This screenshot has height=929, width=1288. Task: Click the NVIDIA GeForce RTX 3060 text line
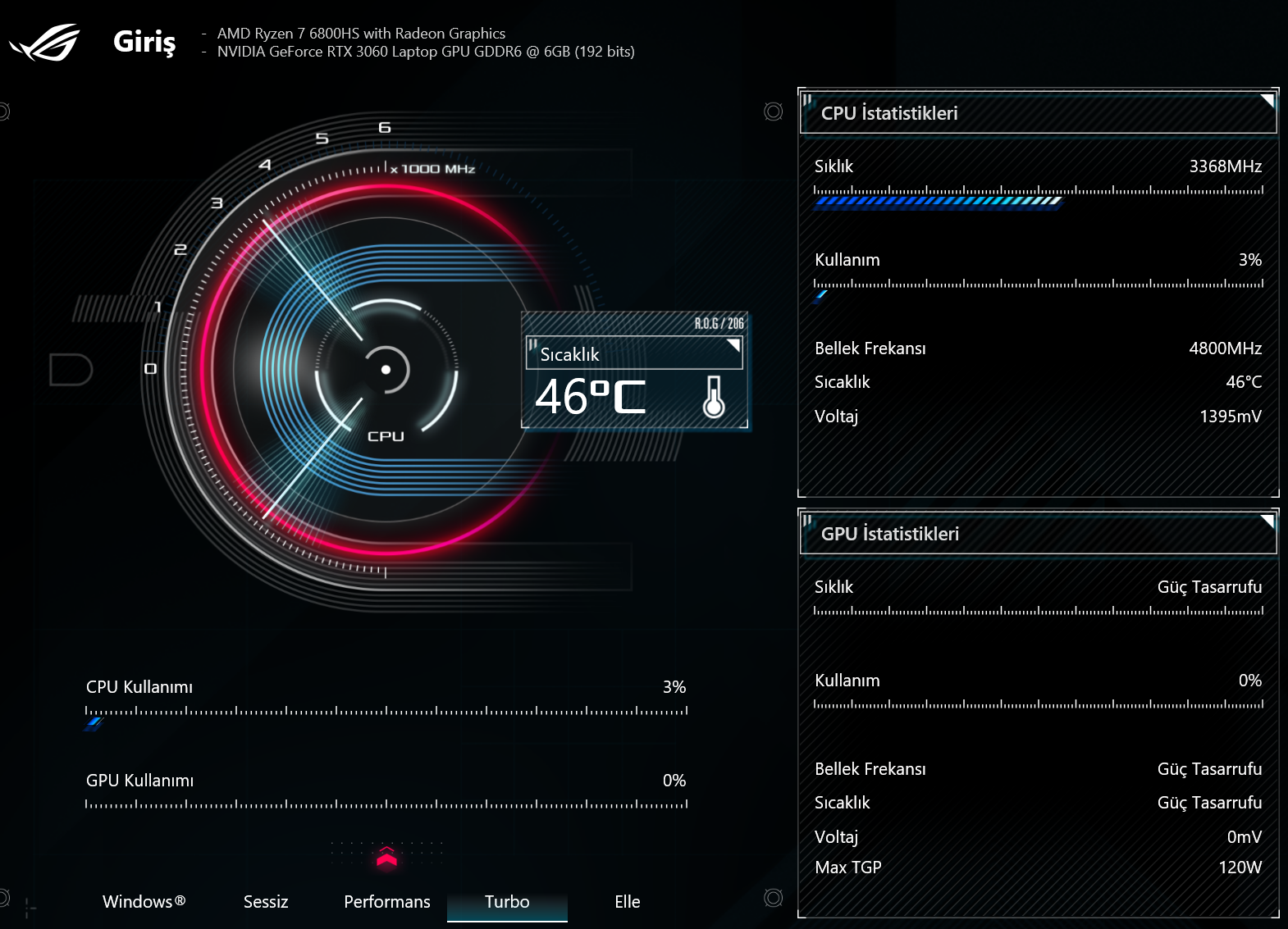(x=426, y=52)
